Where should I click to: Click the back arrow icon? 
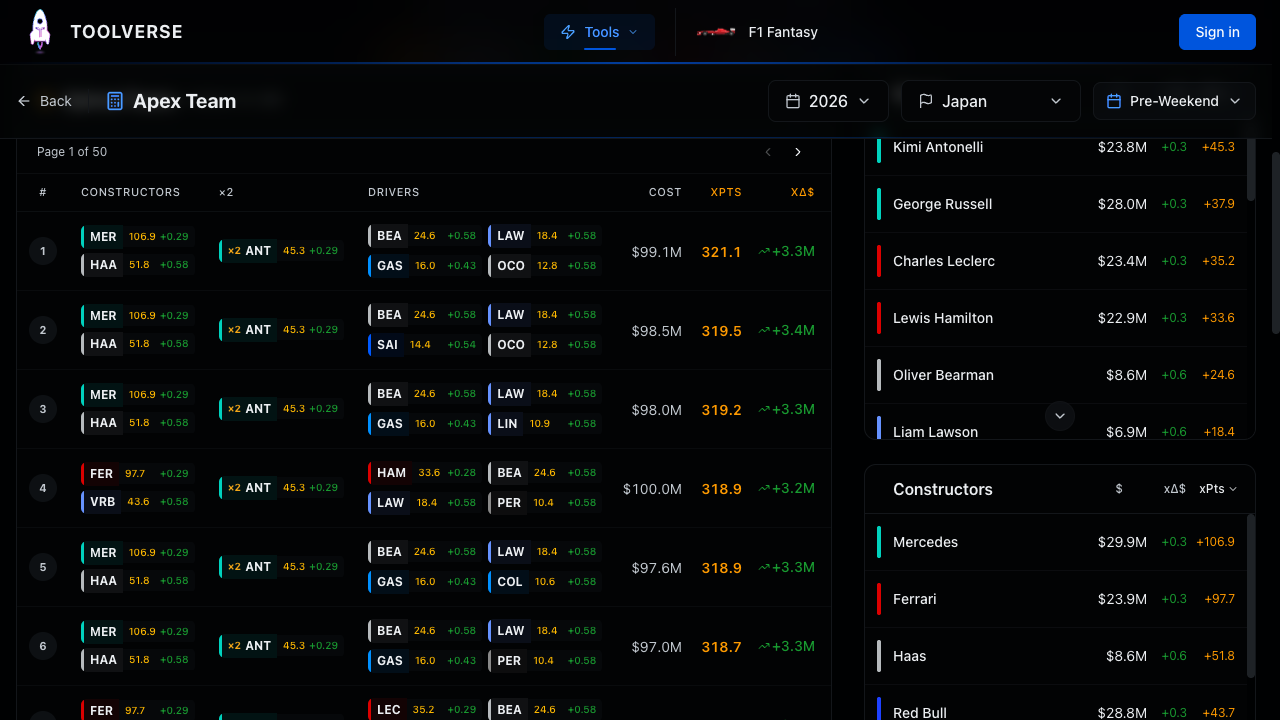tap(24, 101)
